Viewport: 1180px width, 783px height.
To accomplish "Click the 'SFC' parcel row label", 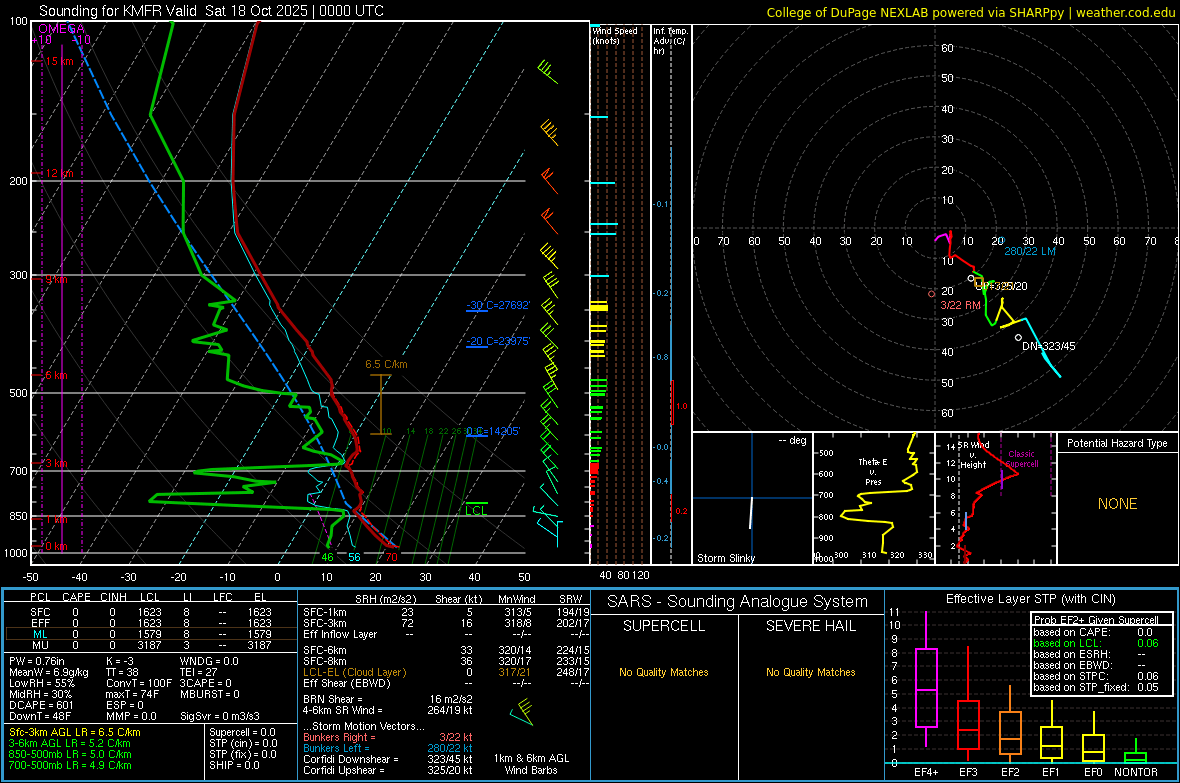I will point(40,612).
